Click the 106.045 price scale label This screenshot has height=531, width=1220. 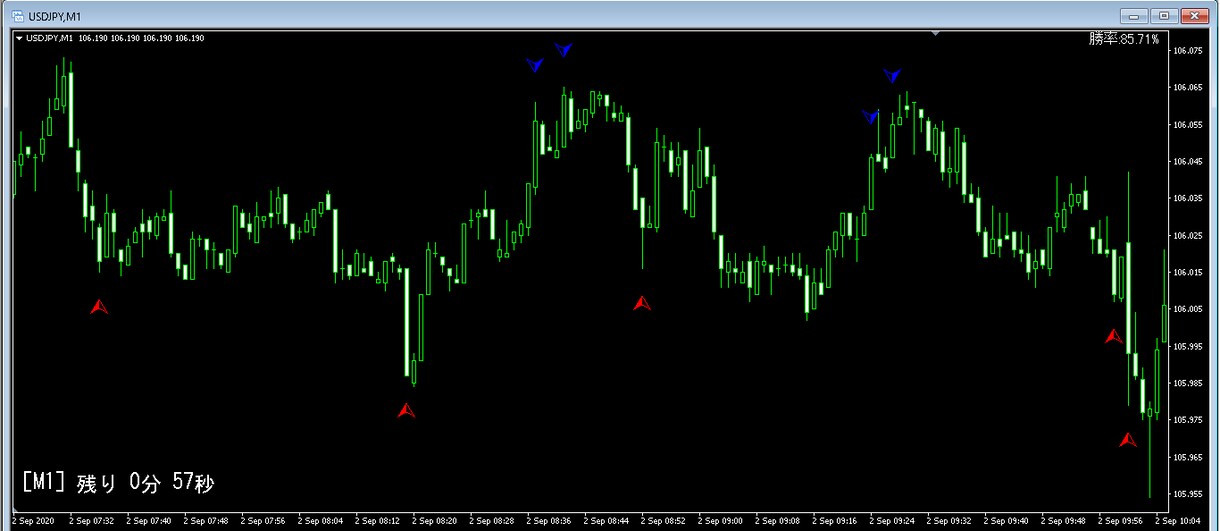coord(1189,162)
